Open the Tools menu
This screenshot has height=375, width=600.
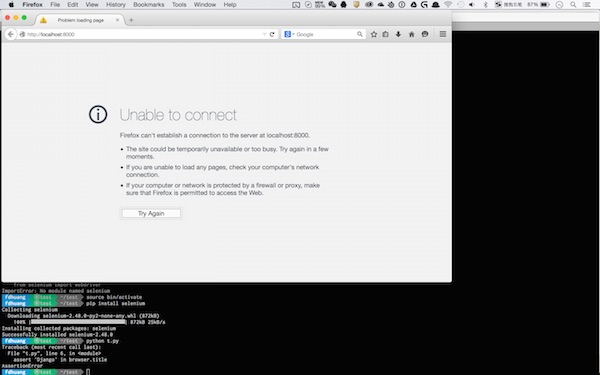tap(179, 5)
